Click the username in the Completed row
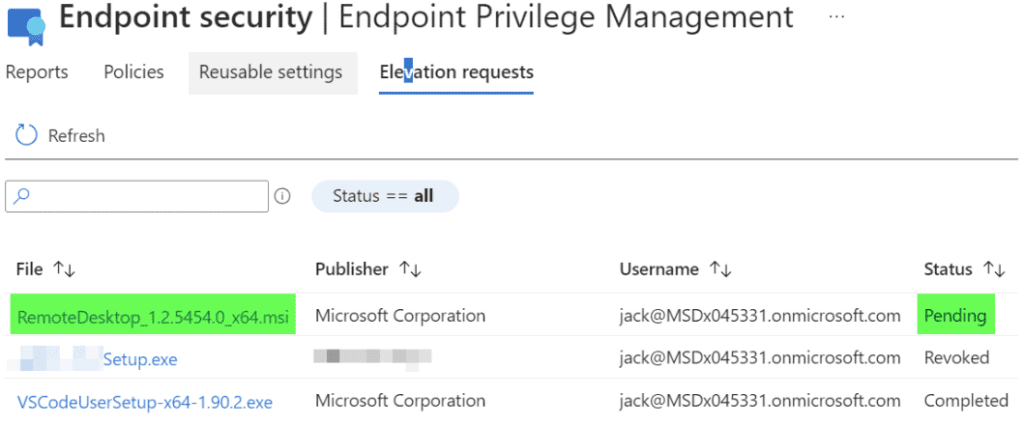 click(760, 400)
